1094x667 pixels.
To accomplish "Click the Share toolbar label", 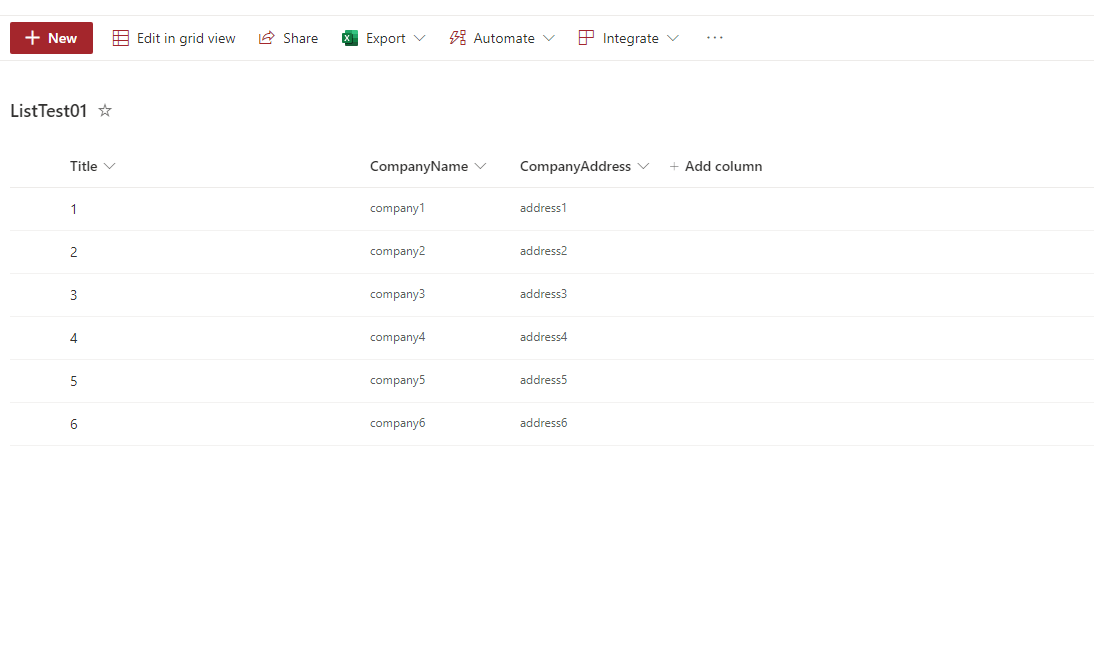I will (301, 38).
